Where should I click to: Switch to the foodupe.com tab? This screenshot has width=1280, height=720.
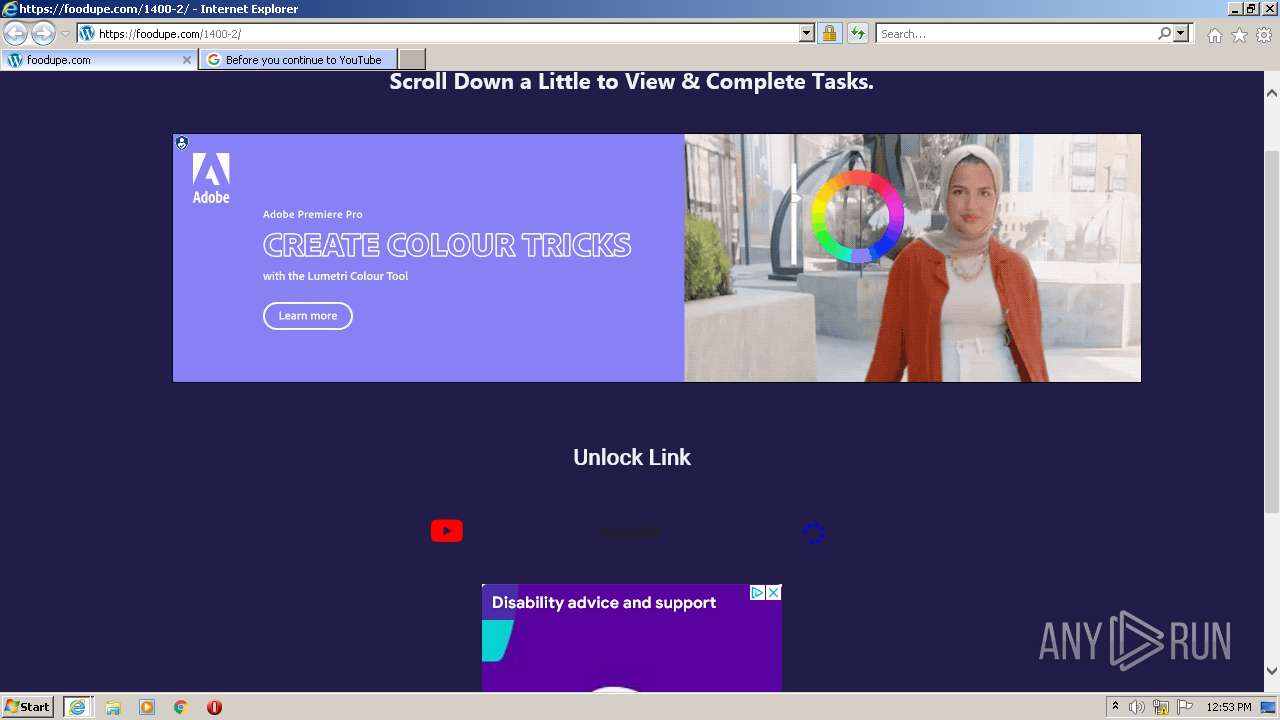click(98, 60)
